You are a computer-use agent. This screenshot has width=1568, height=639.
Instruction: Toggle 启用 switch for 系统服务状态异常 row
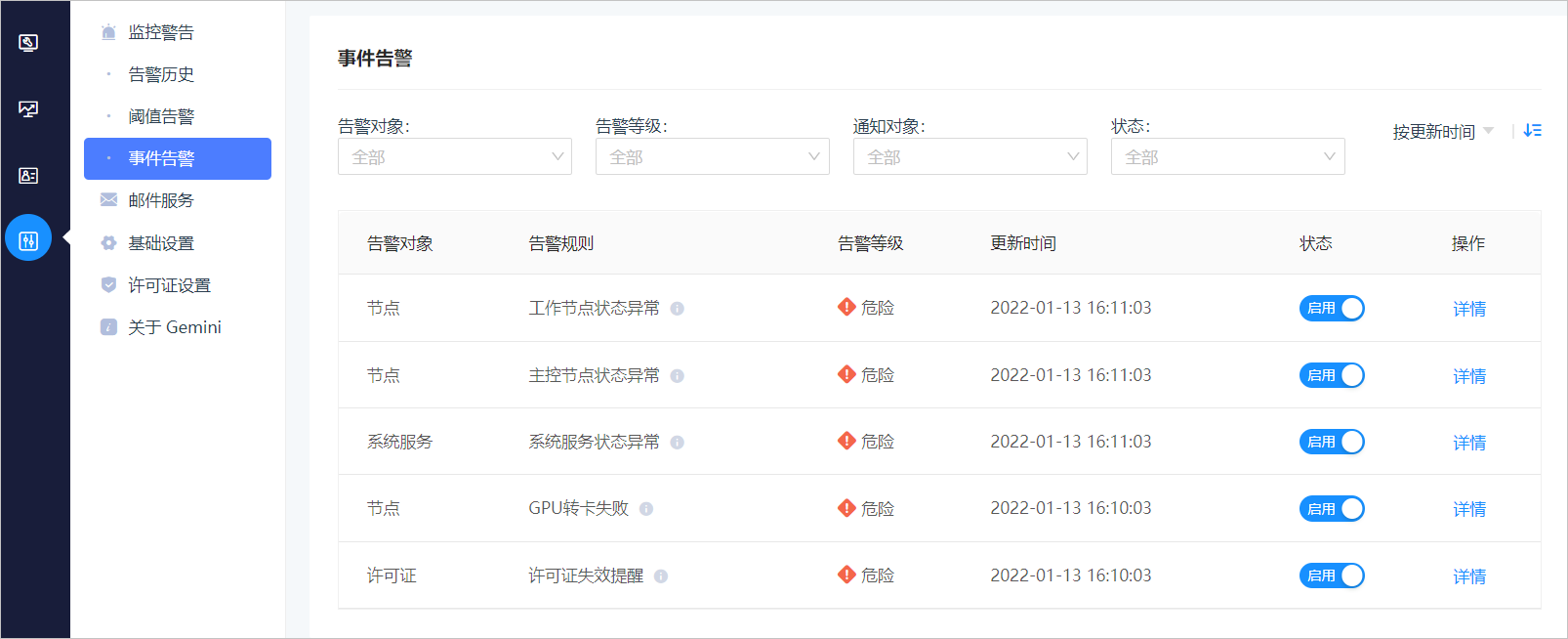tap(1332, 442)
